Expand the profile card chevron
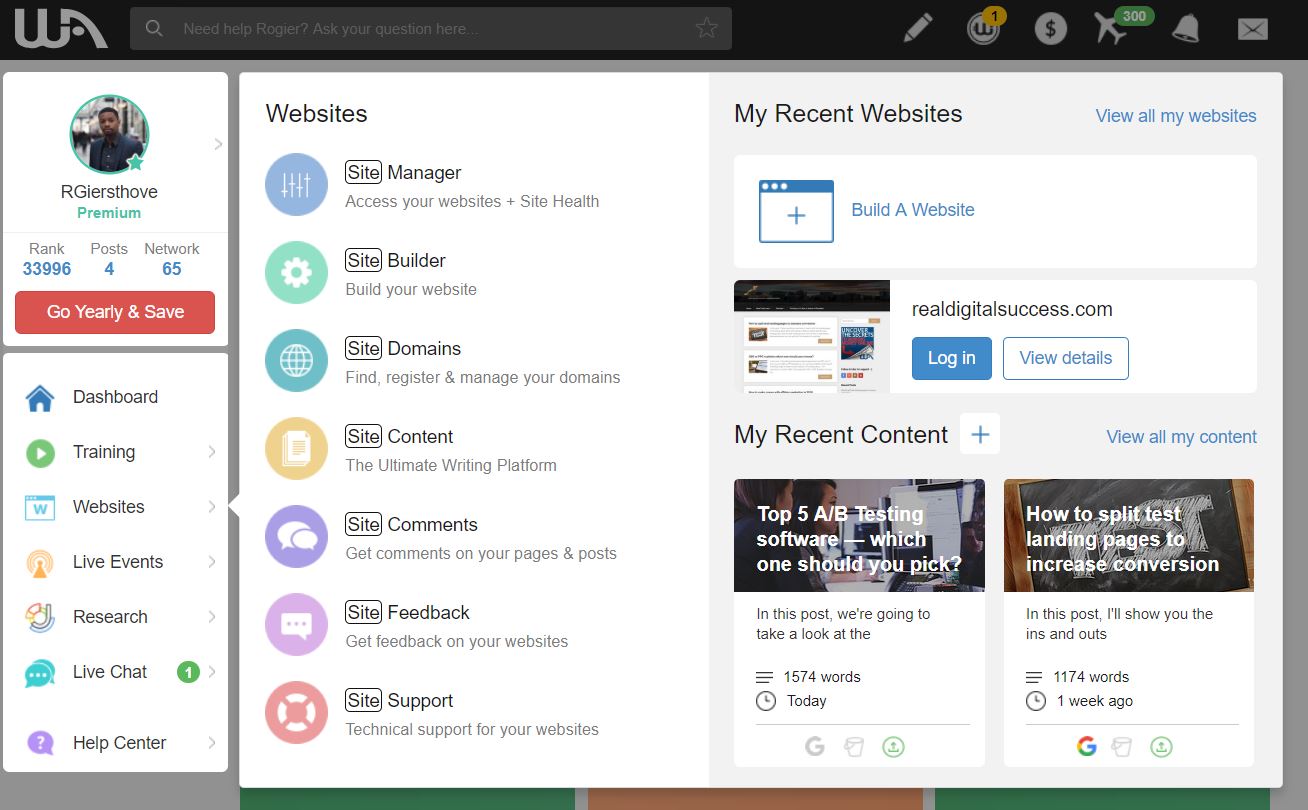This screenshot has height=810, width=1308. tap(218, 145)
